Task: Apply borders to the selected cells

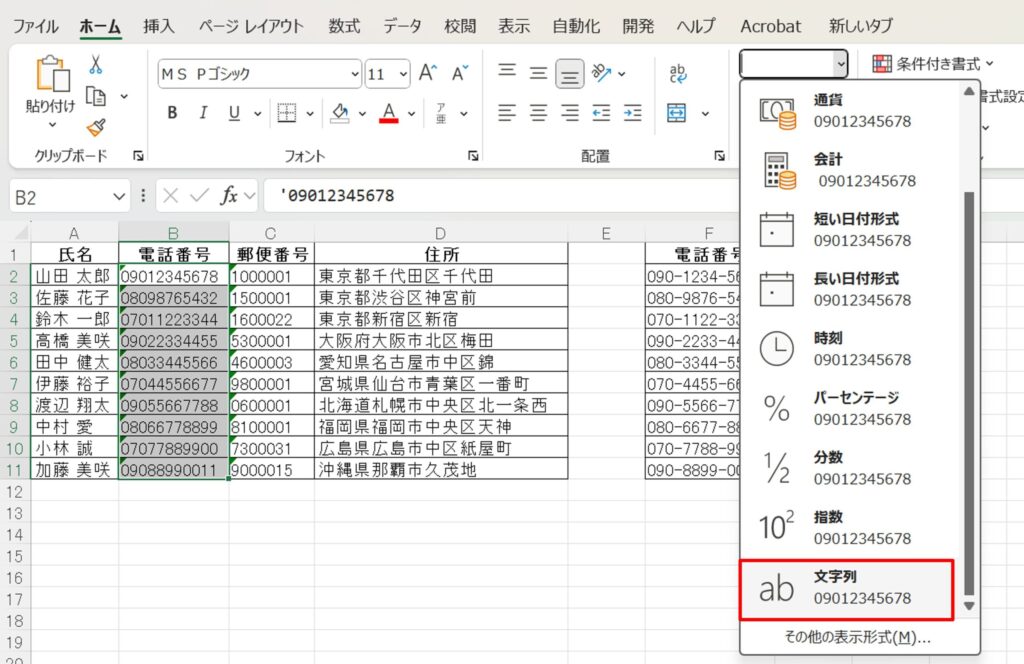Action: 287,113
